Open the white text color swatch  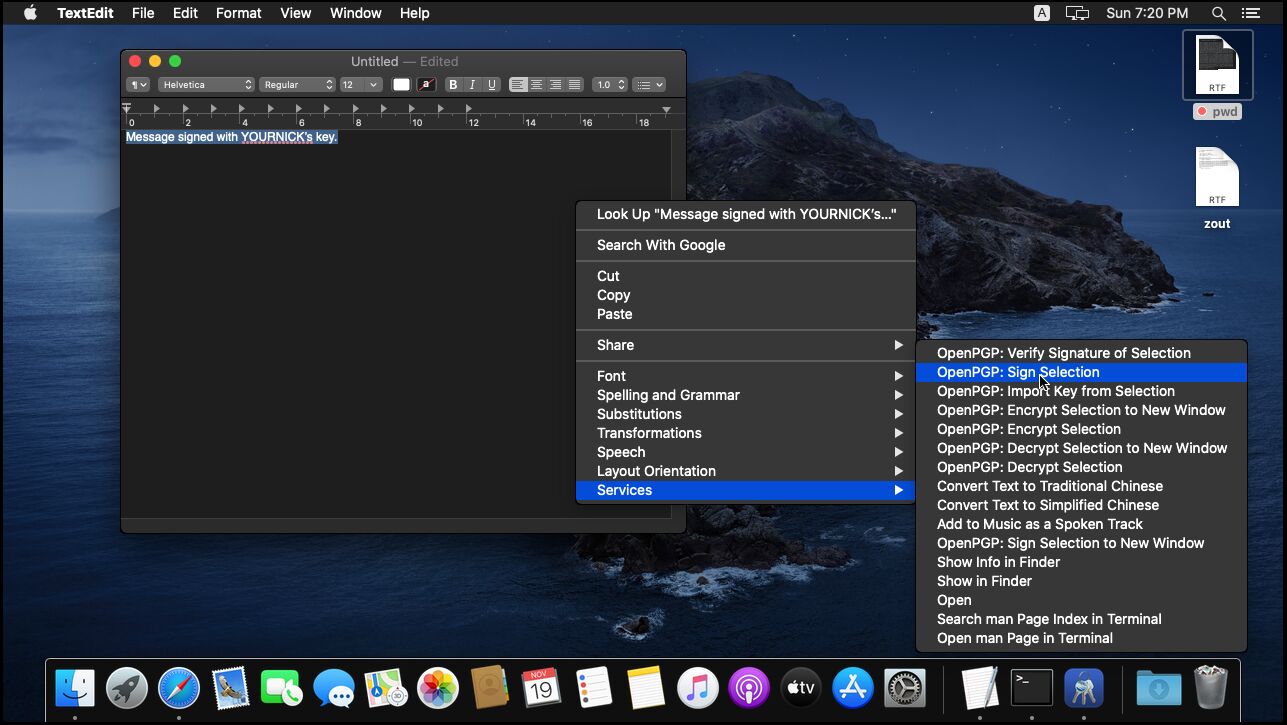click(401, 85)
